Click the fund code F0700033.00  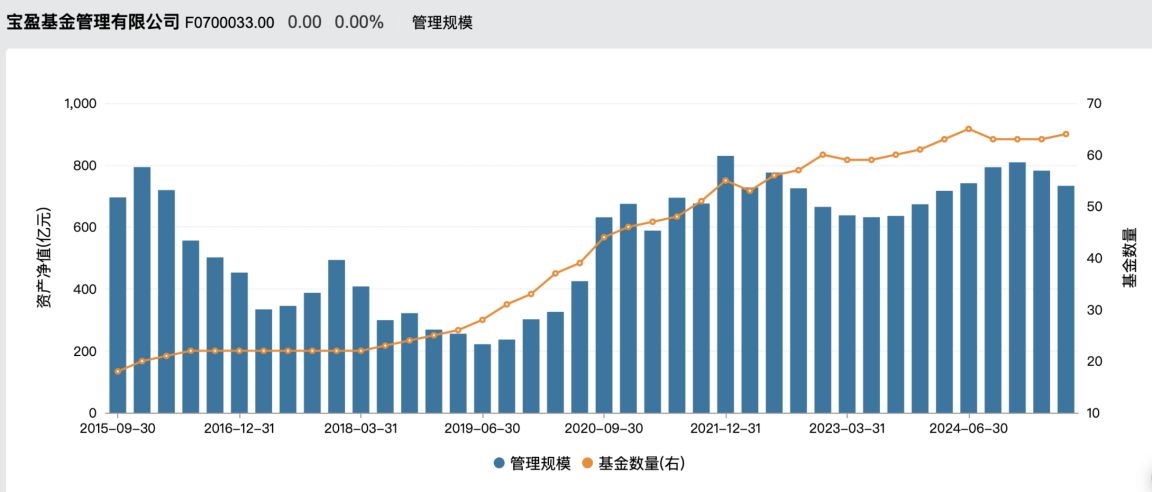point(230,22)
